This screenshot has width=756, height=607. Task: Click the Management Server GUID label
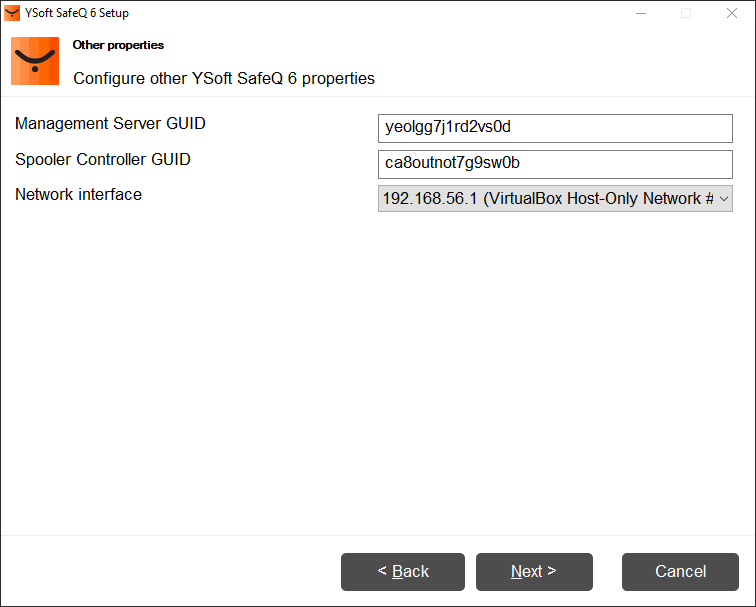(x=110, y=124)
